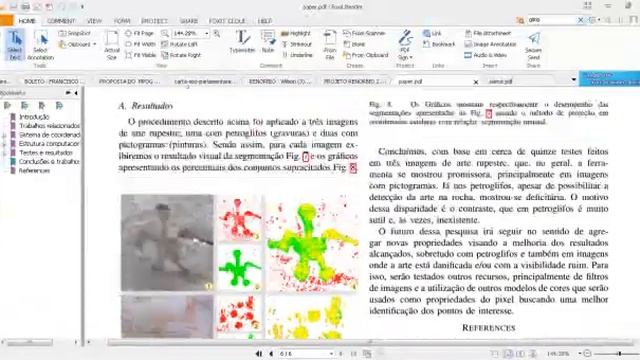Viewport: 640px width, 360px height.
Task: Open the References bookmark
Action: (34, 171)
